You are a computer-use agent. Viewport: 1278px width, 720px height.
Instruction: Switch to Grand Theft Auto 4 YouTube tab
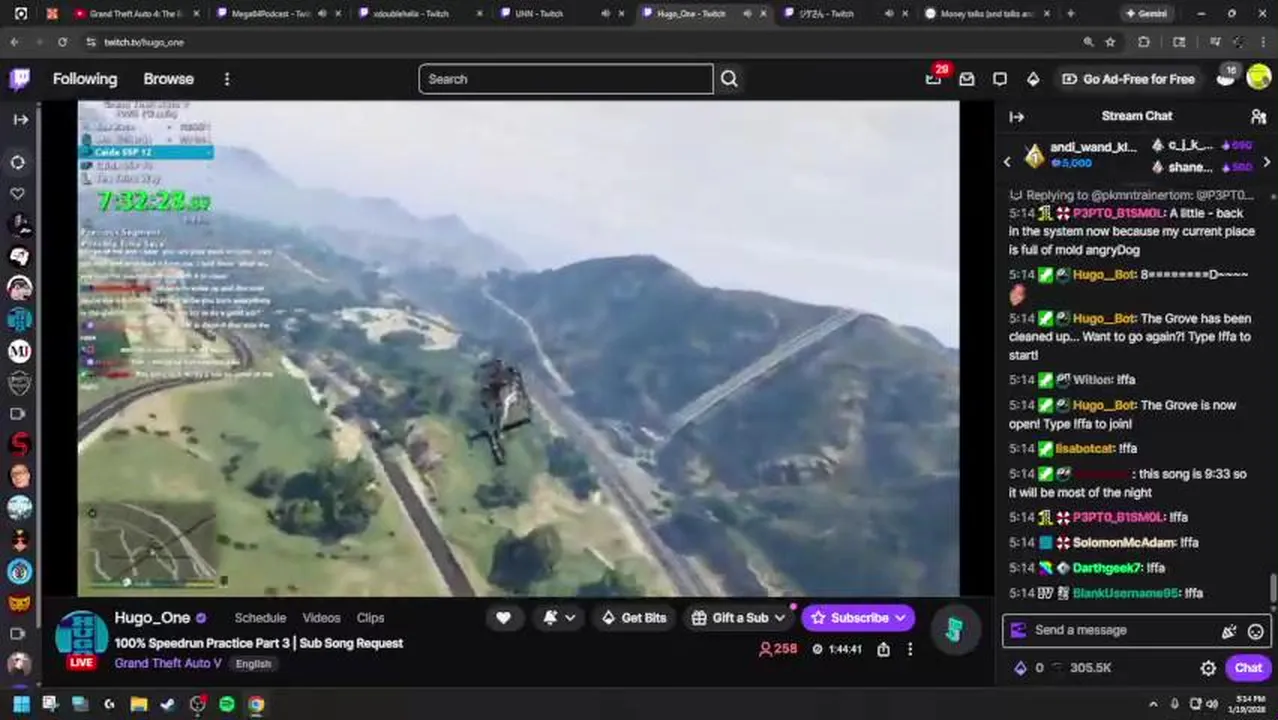pos(135,13)
